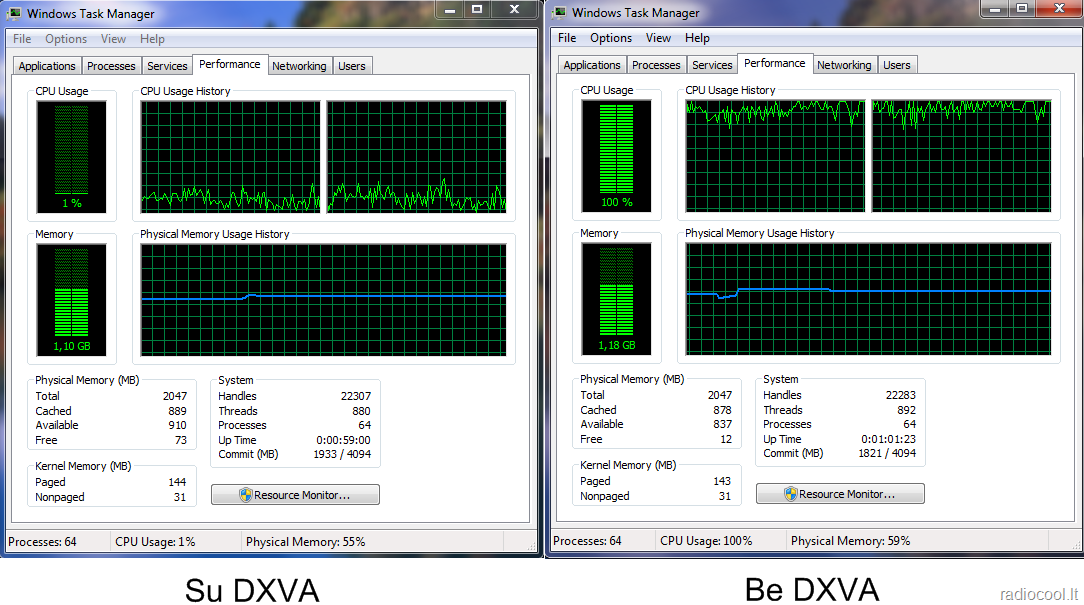Click Resource Monitor button in right window
This screenshot has height=605, width=1084.
tap(840, 494)
